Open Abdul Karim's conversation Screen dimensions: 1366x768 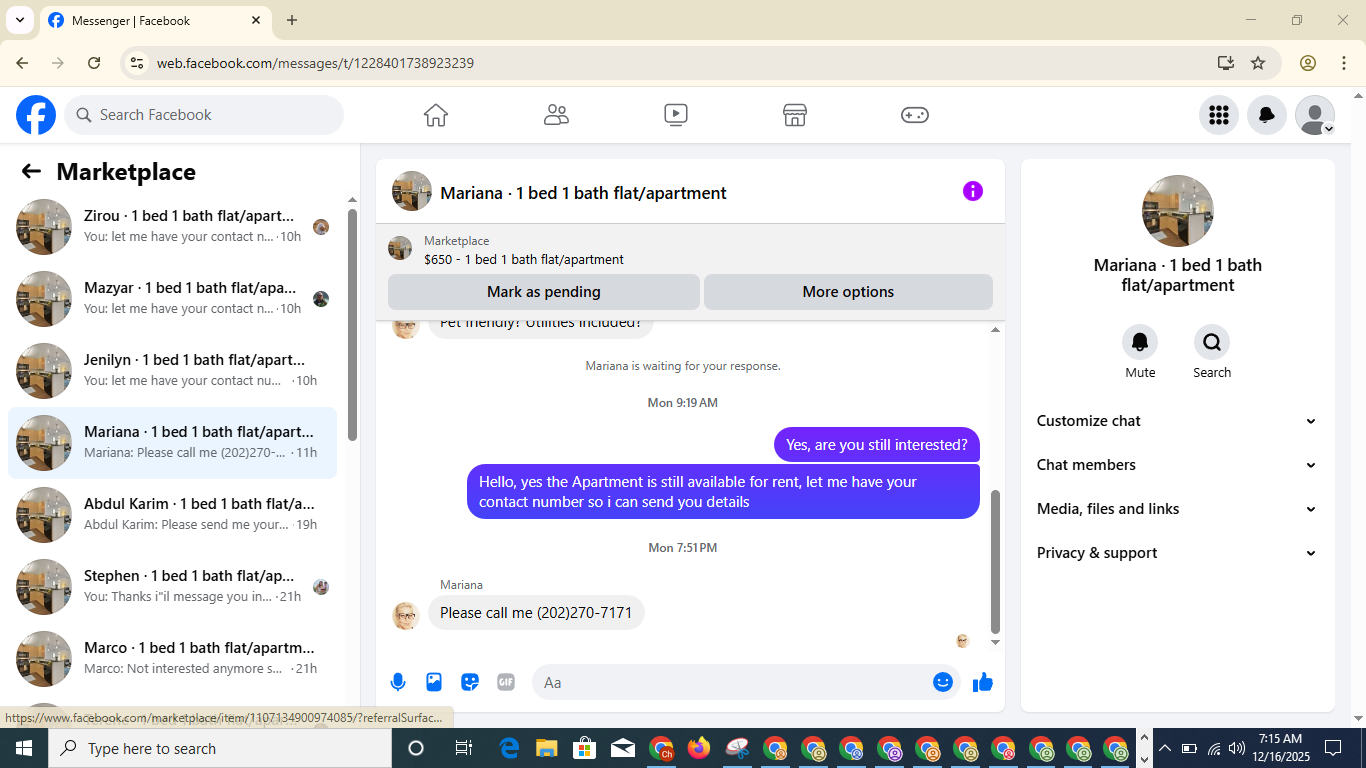pos(172,515)
